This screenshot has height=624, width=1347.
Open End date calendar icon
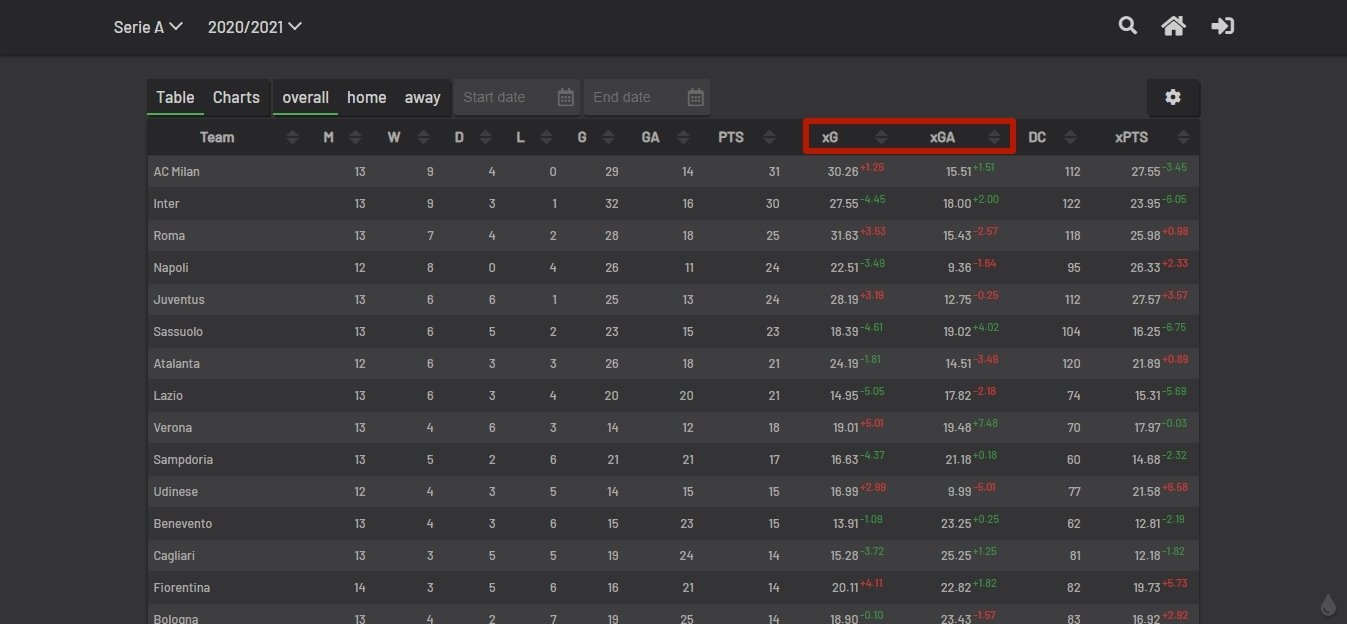click(x=696, y=97)
